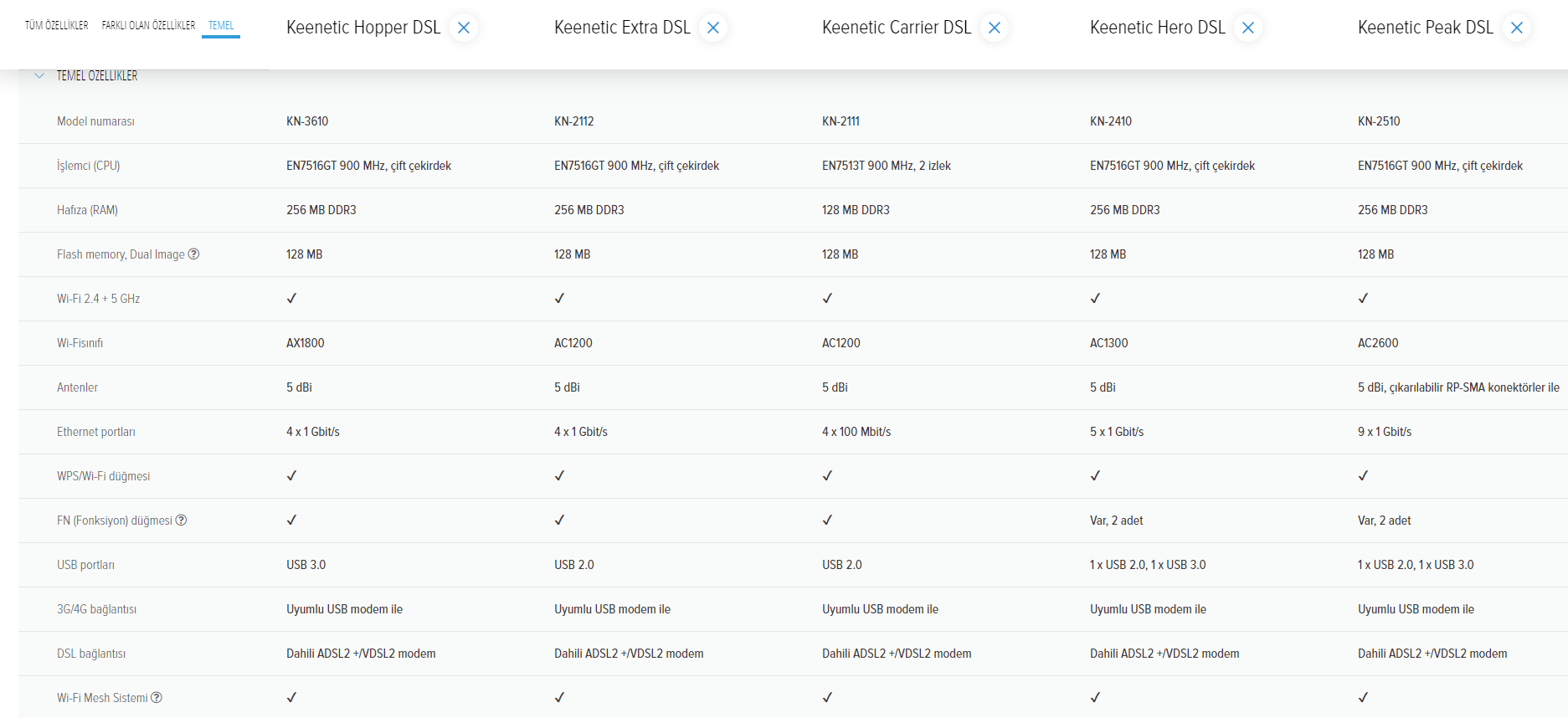Switch to the FARKLI OLAN ÖZELLİKLER tab
Image resolution: width=1568 pixels, height=718 pixels.
pos(148,25)
